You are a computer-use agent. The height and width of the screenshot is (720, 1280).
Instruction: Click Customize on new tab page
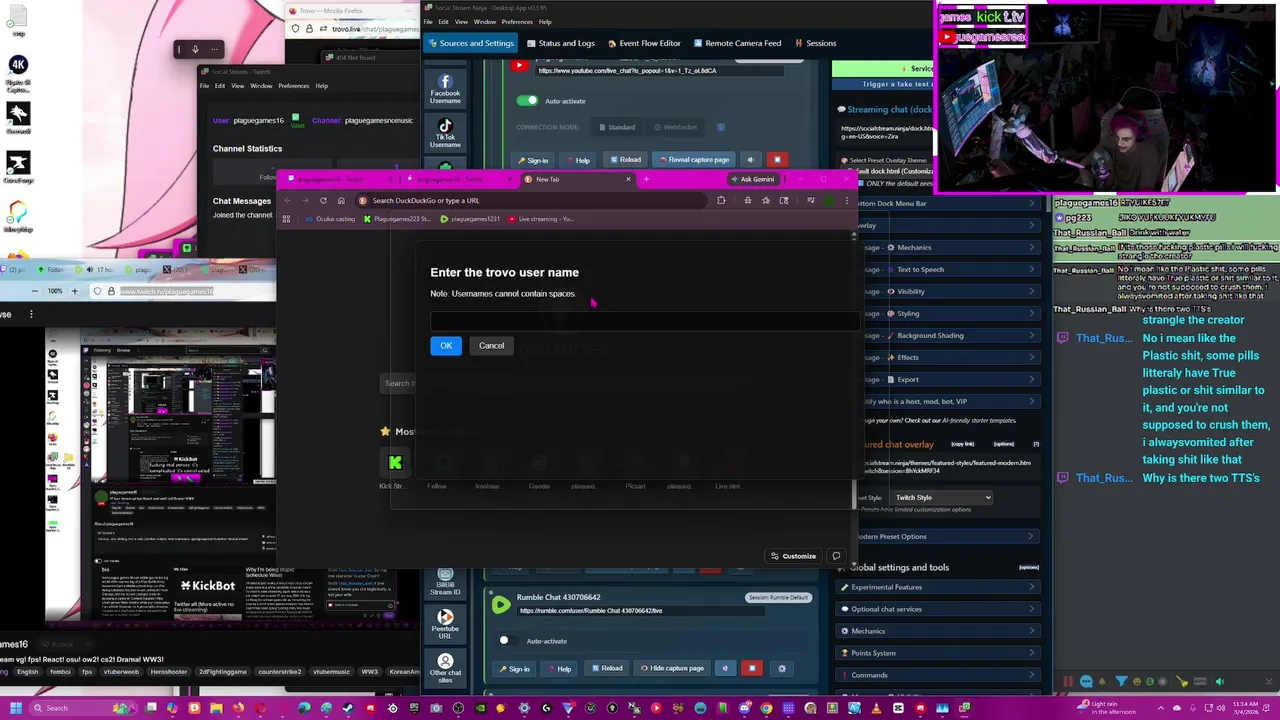click(x=793, y=556)
